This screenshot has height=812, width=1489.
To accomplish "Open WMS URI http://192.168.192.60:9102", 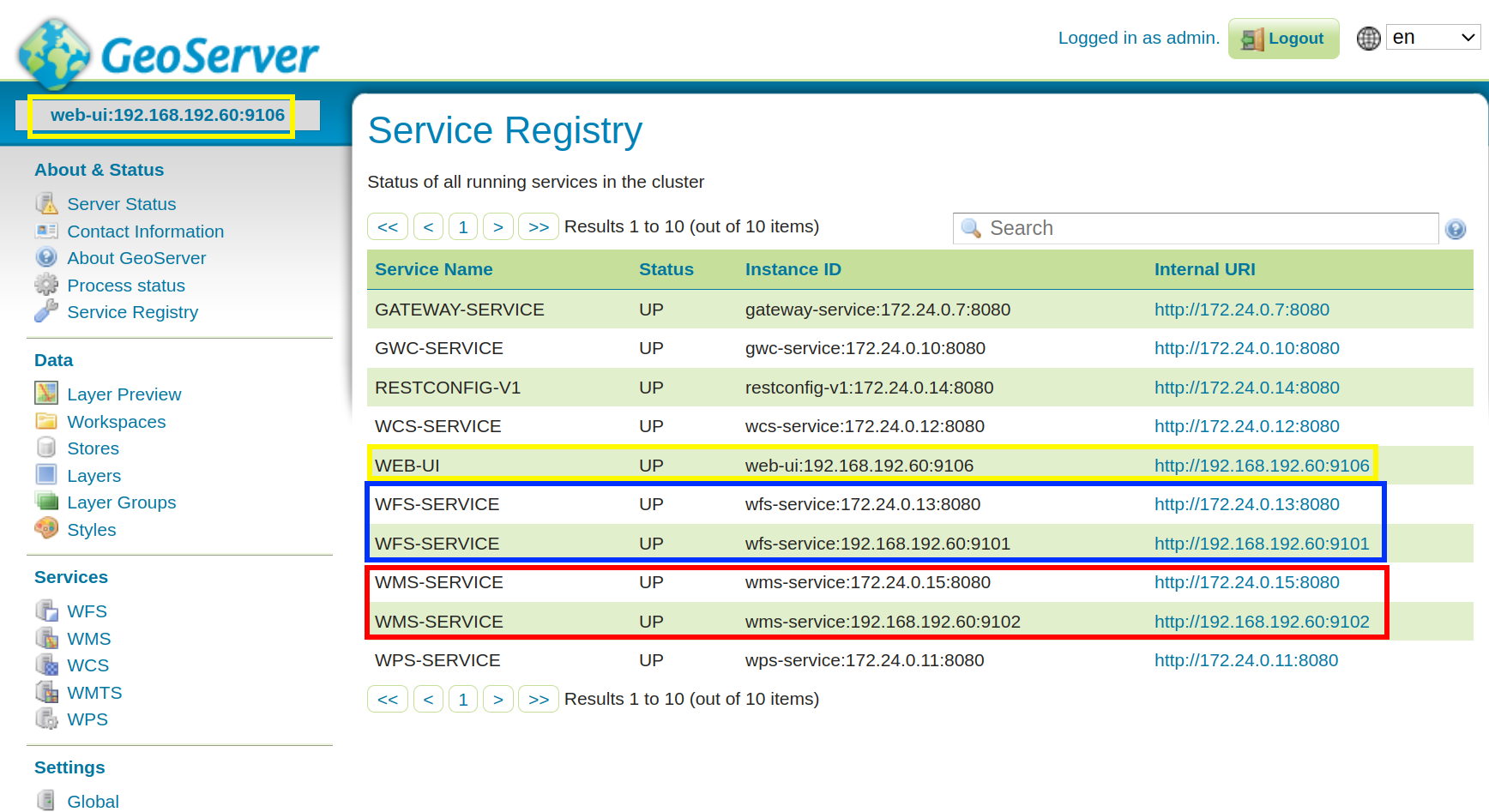I will pyautogui.click(x=1262, y=622).
